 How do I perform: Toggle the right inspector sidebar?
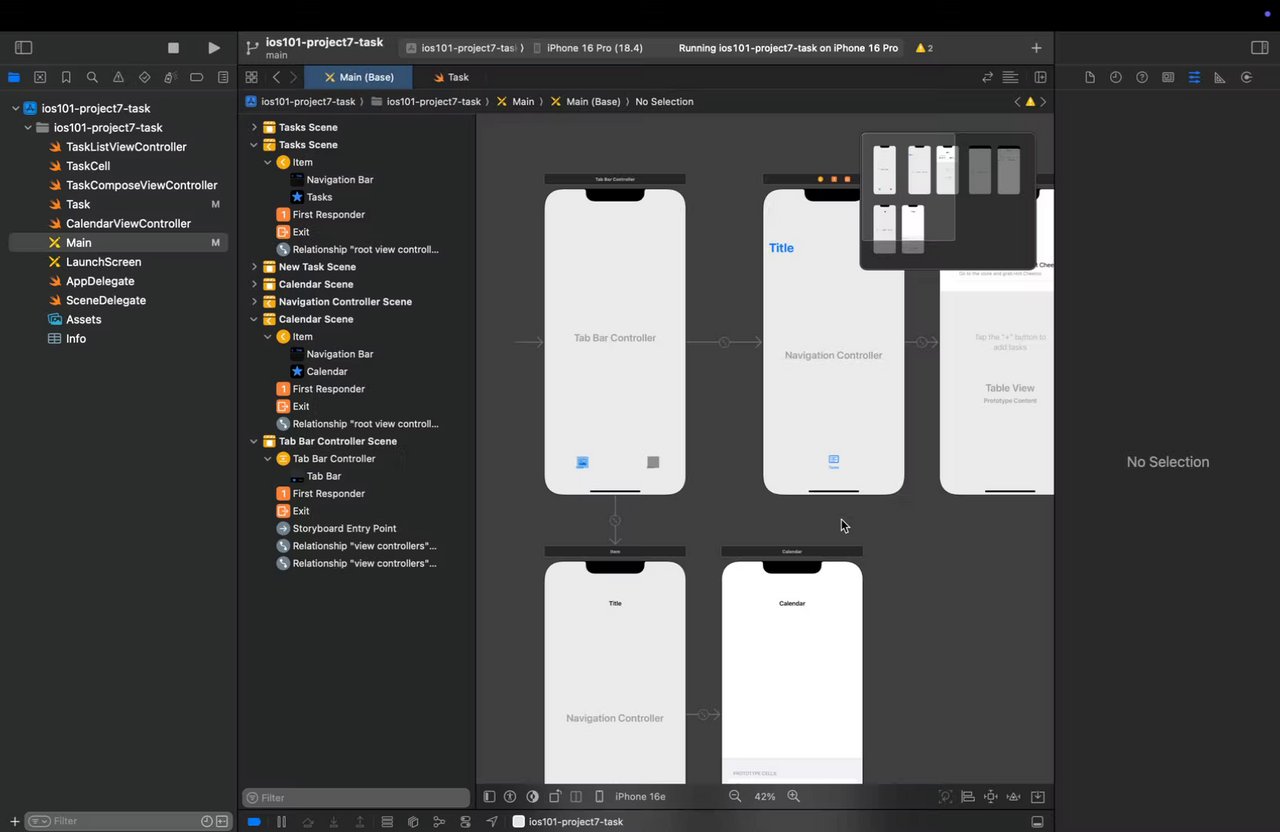tap(1259, 48)
